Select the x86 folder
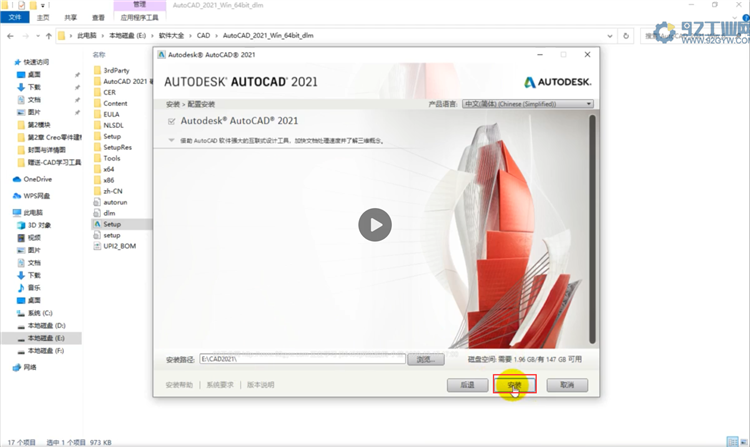Screen dimensions: 750x447 click(x=109, y=180)
